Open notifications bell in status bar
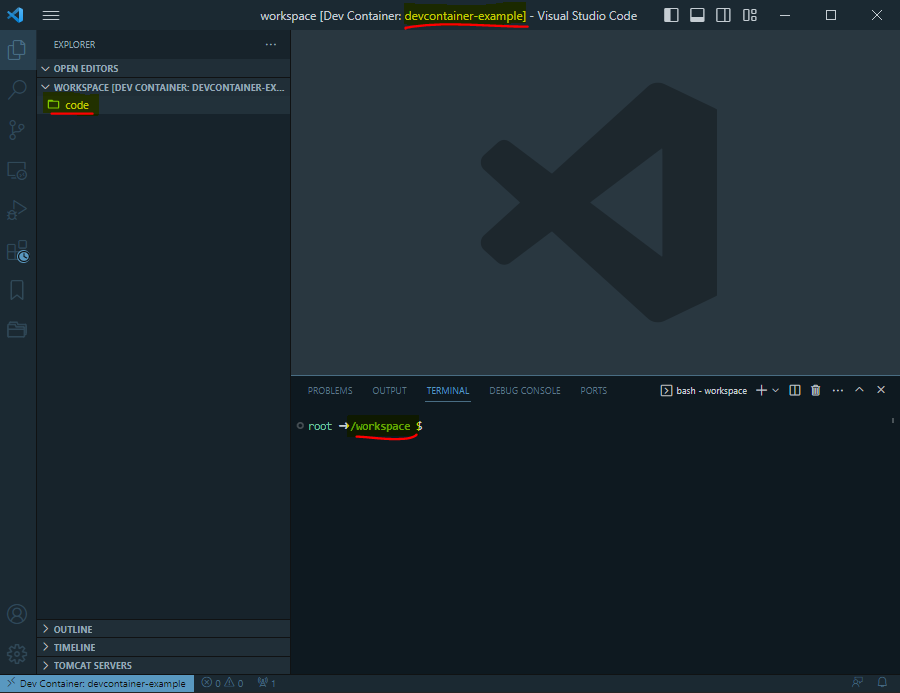This screenshot has width=900, height=693. pos(882,683)
